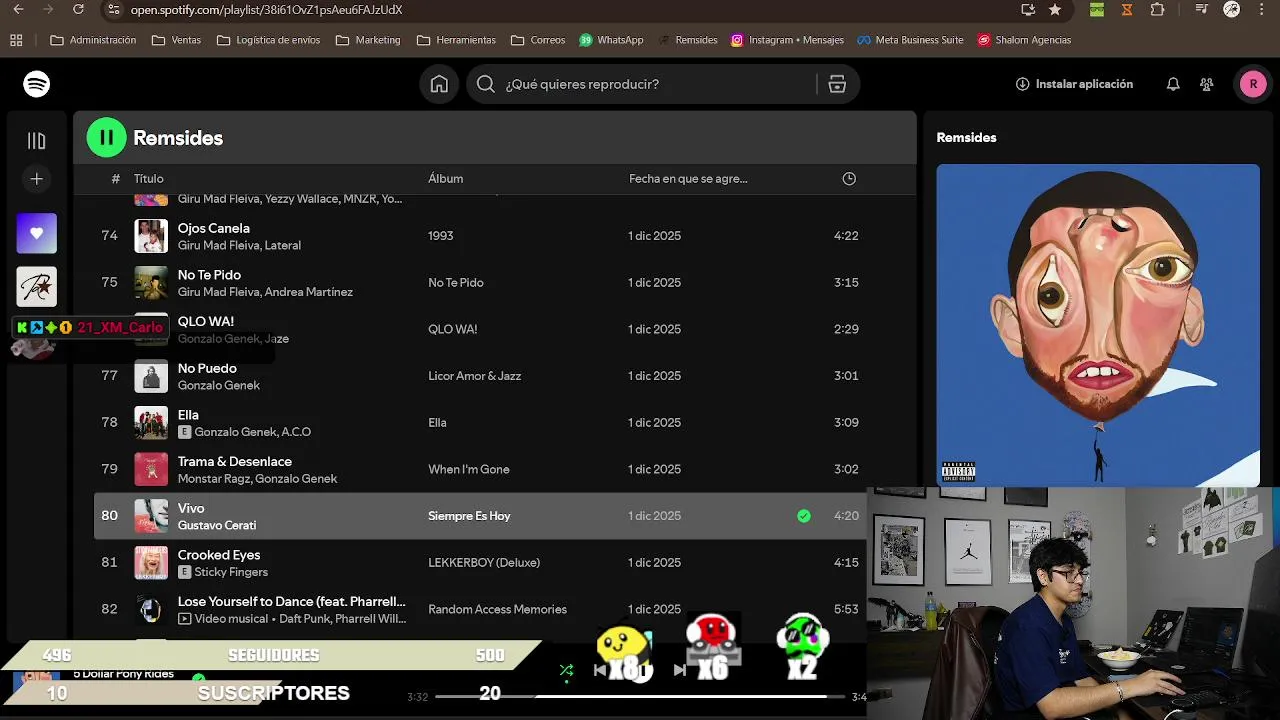Open the Remsides bookmark
1280x720 pixels.
(x=687, y=40)
